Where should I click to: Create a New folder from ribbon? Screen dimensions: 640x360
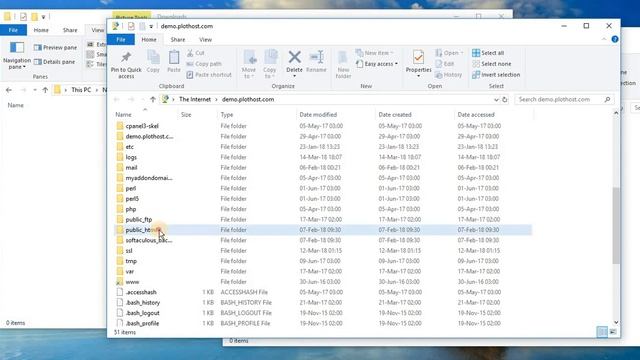pyautogui.click(x=343, y=64)
